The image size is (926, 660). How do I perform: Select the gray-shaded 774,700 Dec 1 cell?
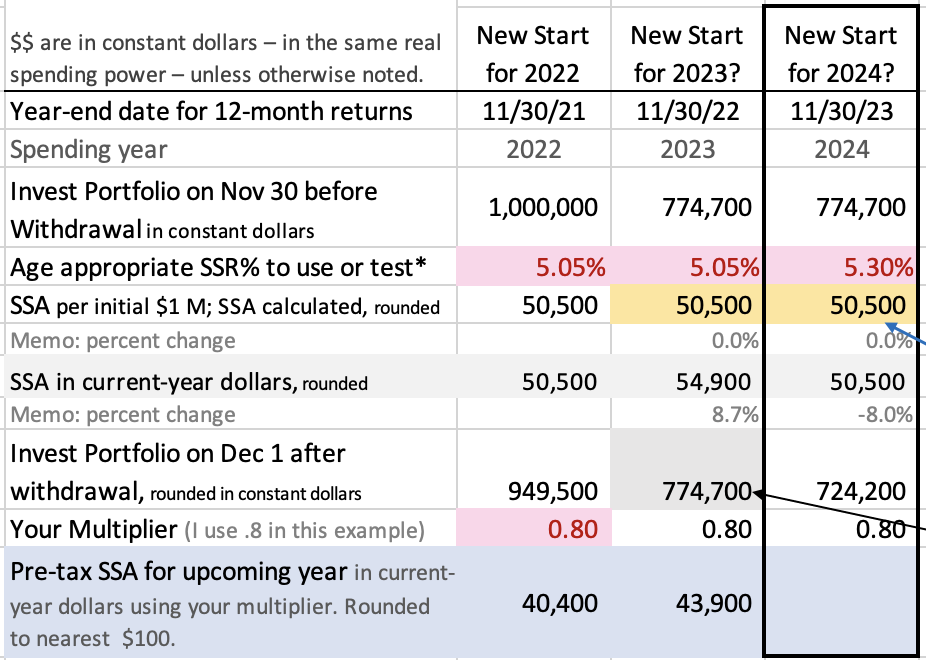click(x=687, y=469)
